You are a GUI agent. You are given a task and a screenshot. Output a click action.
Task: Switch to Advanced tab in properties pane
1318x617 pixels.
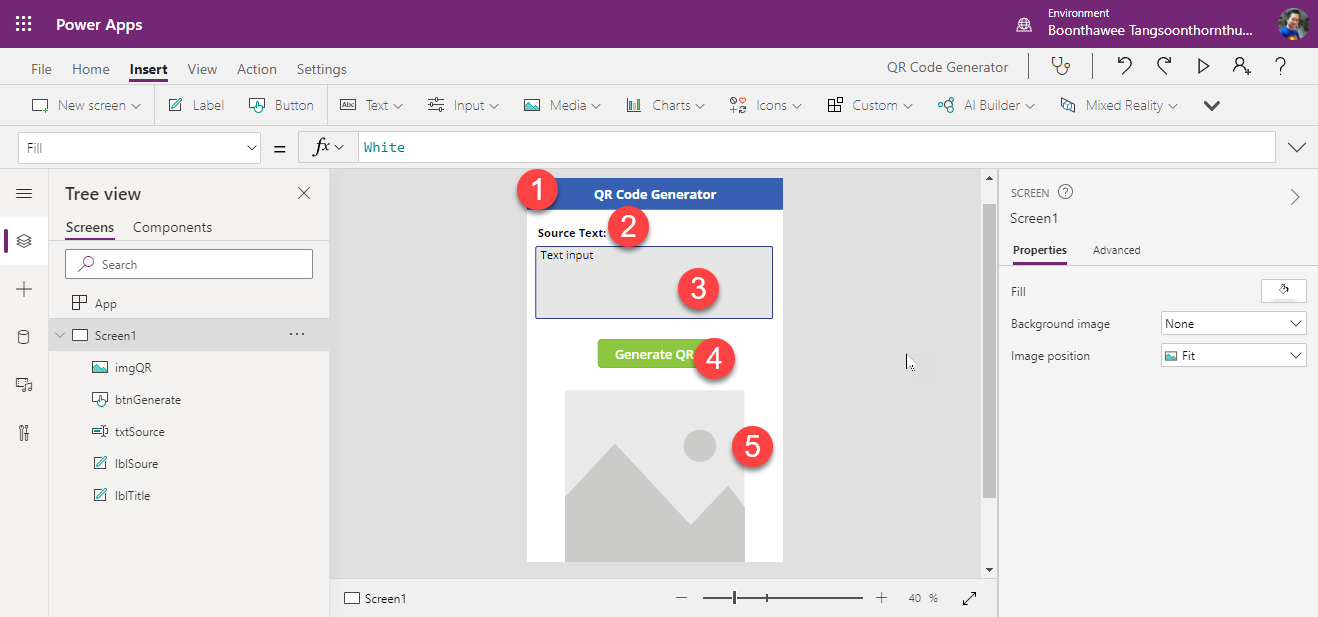click(x=1117, y=250)
